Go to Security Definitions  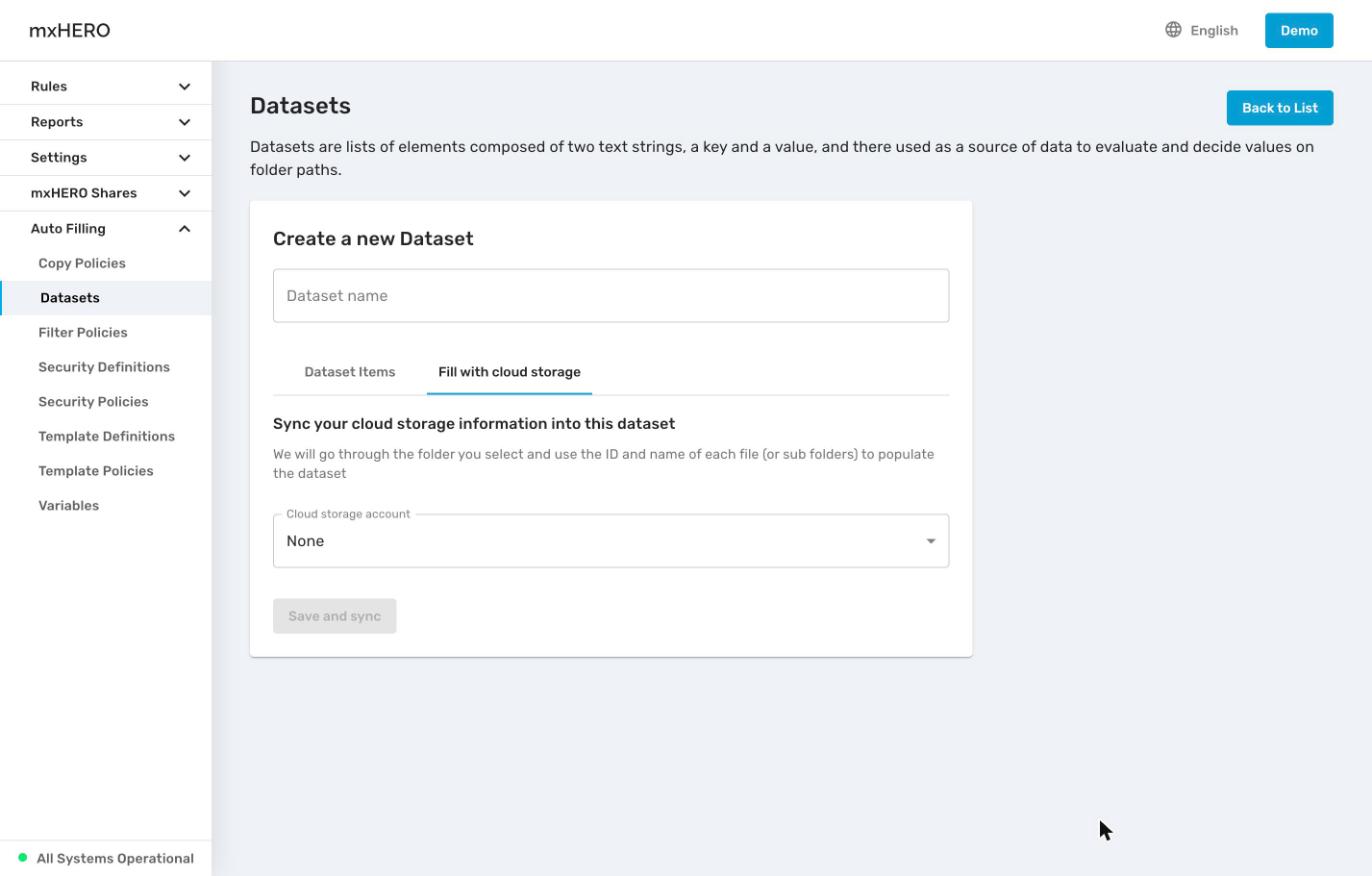point(104,367)
